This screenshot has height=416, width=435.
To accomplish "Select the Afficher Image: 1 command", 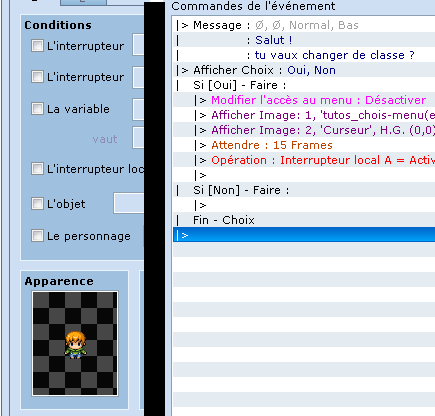I will 304,115.
